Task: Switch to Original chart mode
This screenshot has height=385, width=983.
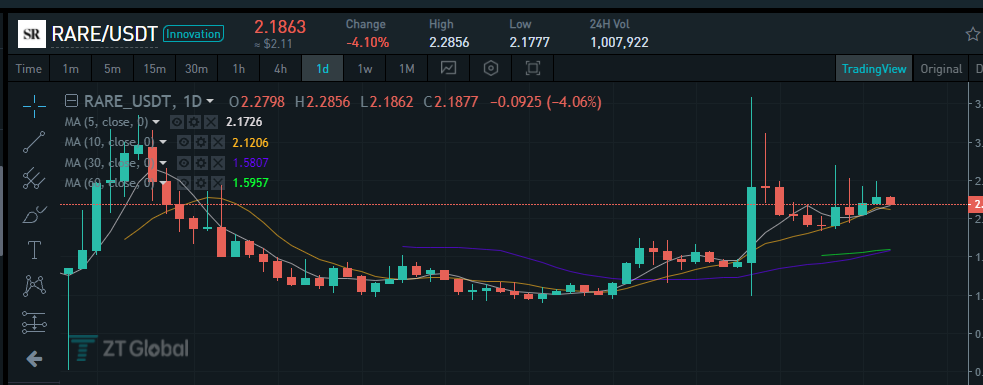Action: click(941, 69)
